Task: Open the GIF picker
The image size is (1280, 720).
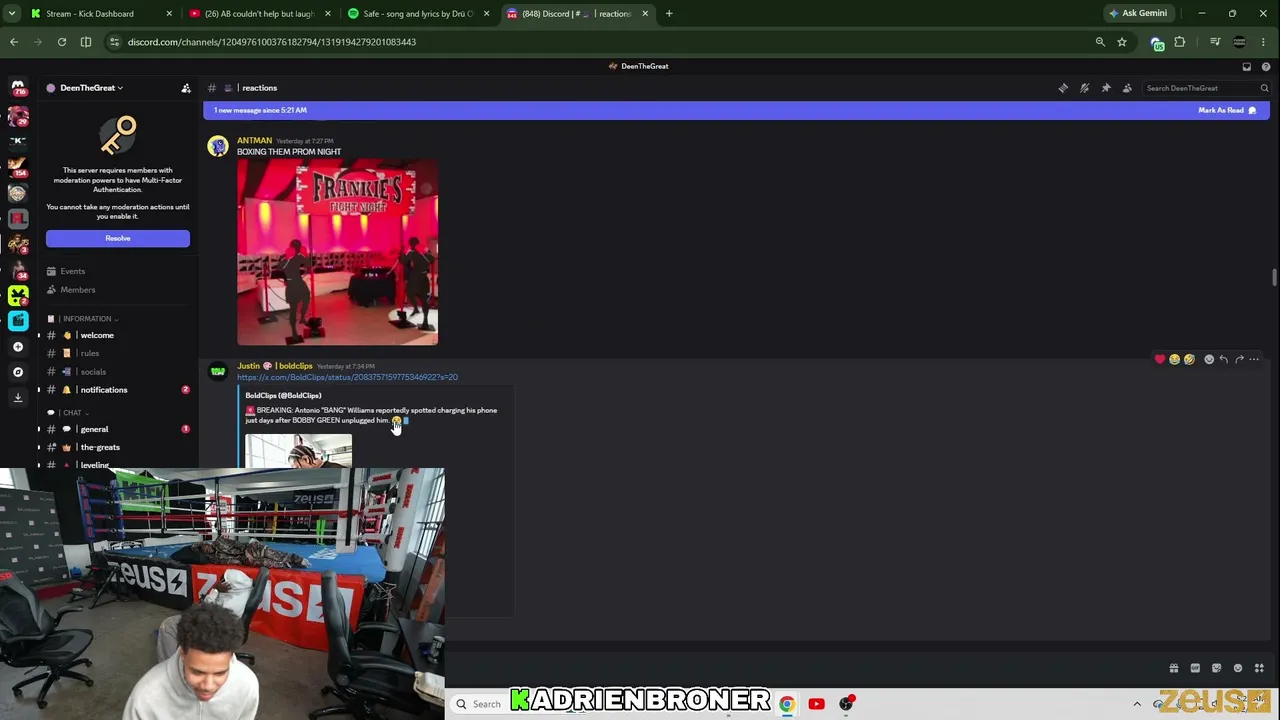Action: tap(1195, 668)
